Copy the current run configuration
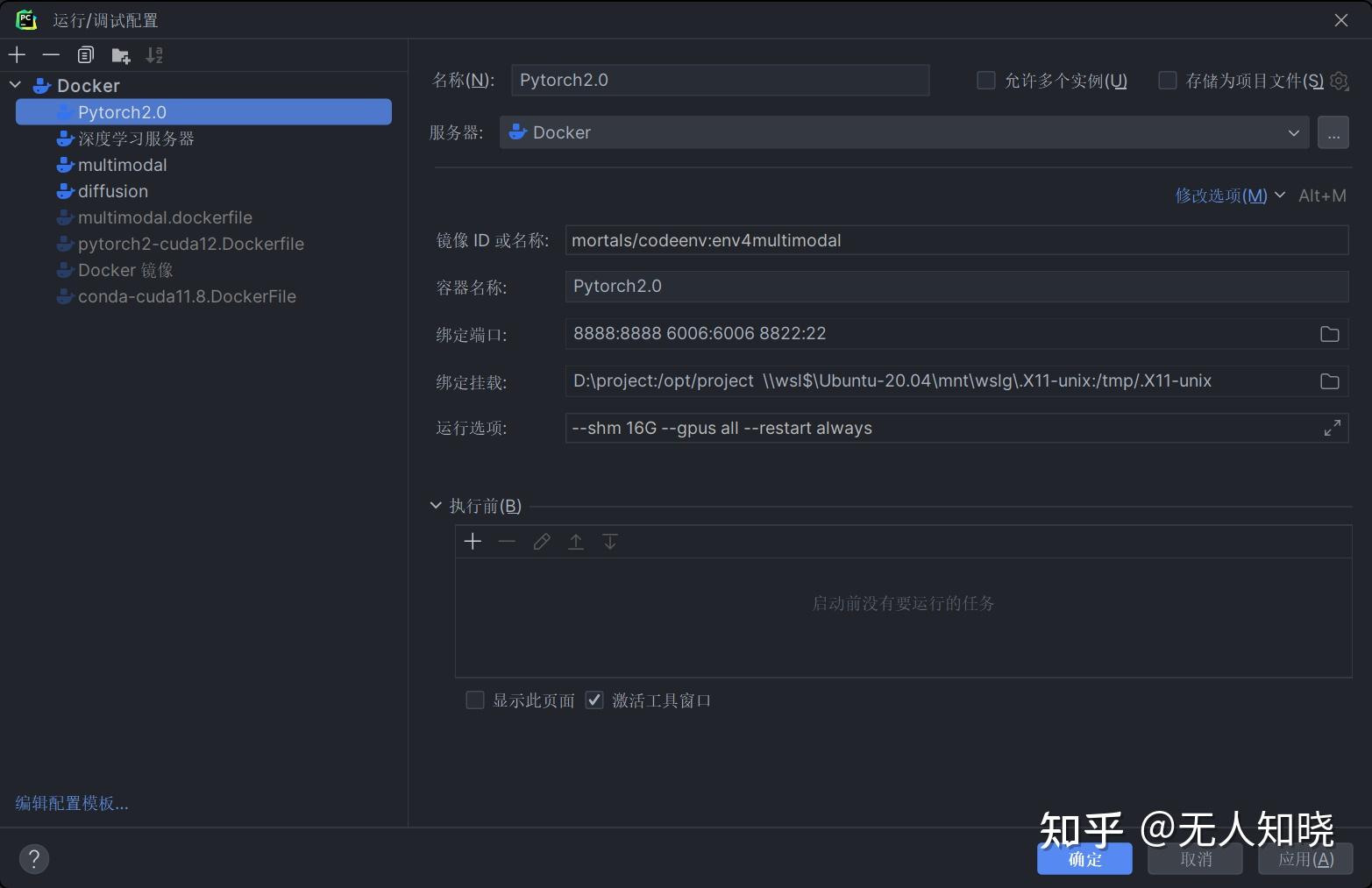The image size is (1372, 888). coord(85,54)
